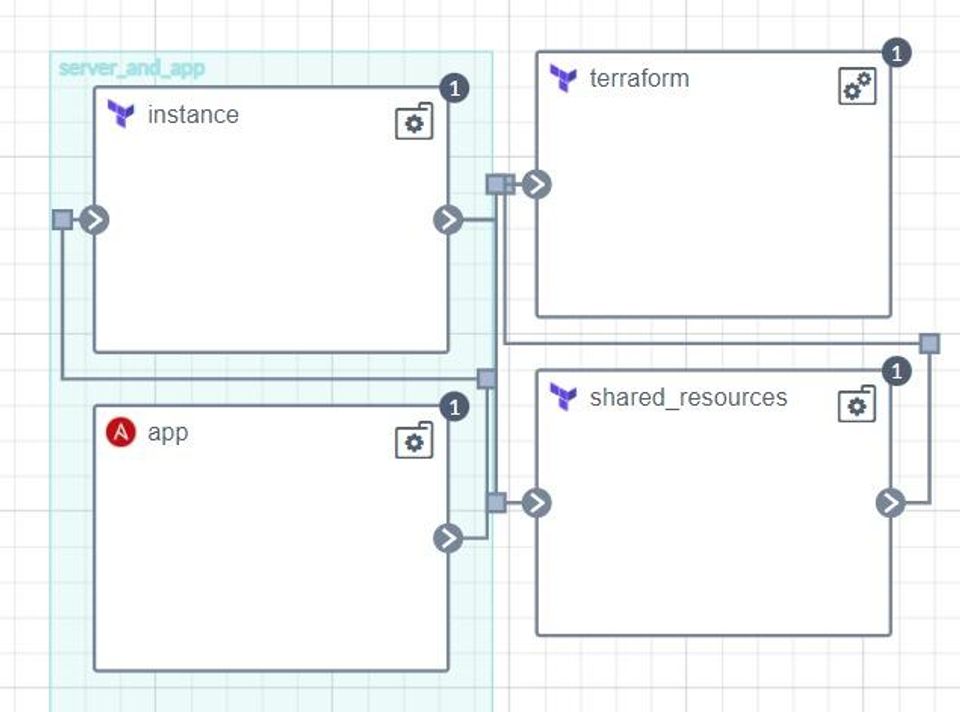Select the instance node title
960x712 pixels.
point(193,114)
